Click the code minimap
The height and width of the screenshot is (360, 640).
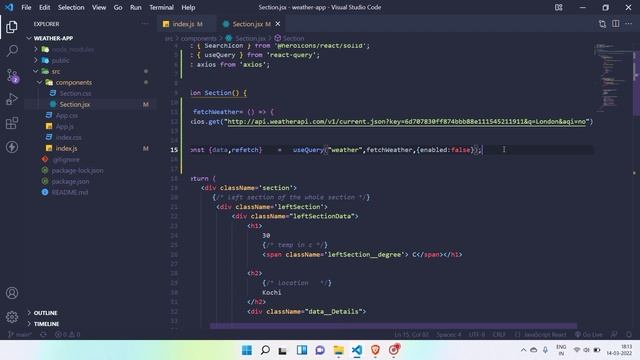pos(613,78)
